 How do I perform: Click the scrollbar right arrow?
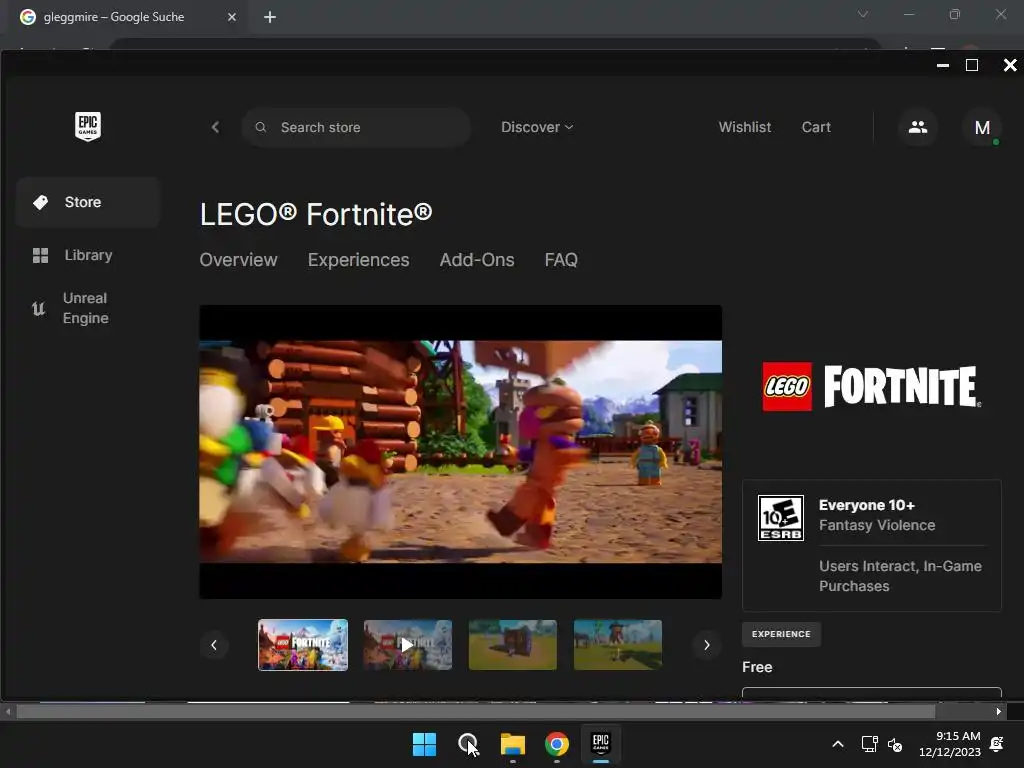tap(999, 712)
